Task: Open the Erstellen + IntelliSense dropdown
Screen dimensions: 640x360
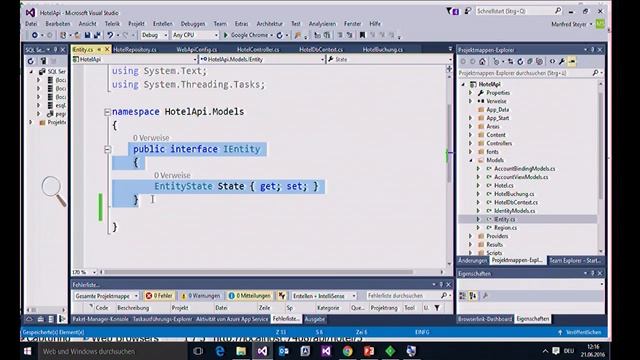Action: click(324, 296)
